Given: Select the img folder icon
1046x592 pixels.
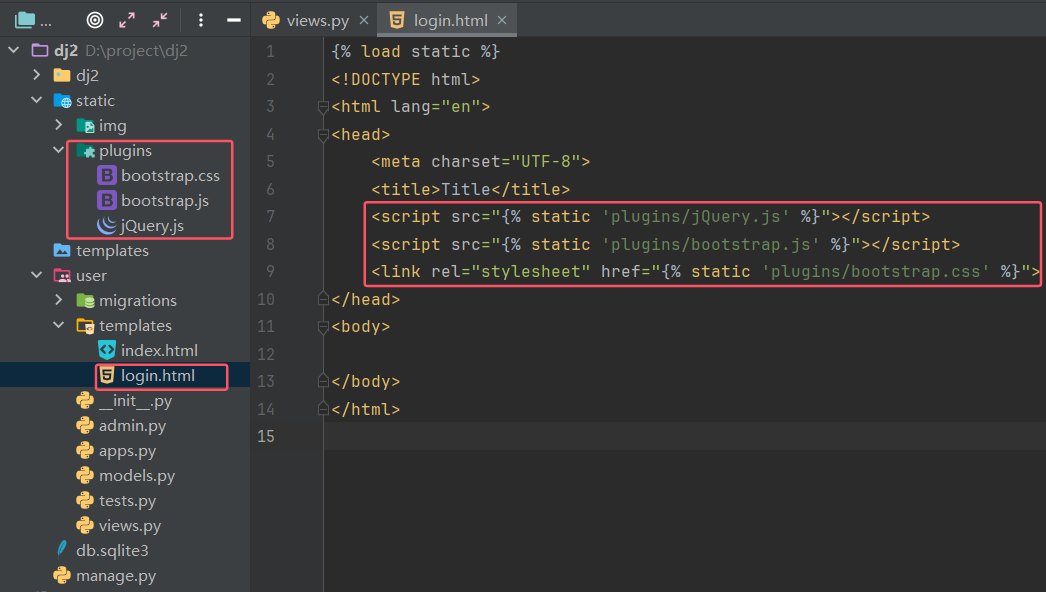Looking at the screenshot, I should [85, 125].
